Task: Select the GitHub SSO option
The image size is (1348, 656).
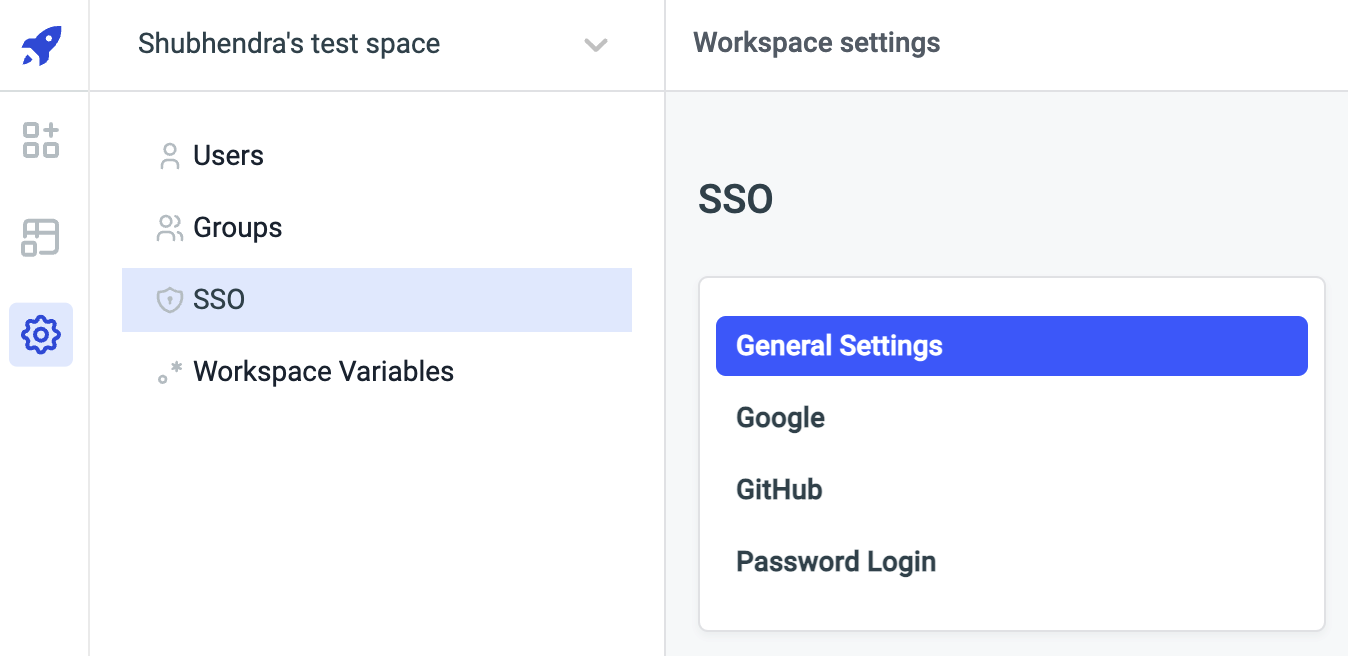Action: (779, 490)
